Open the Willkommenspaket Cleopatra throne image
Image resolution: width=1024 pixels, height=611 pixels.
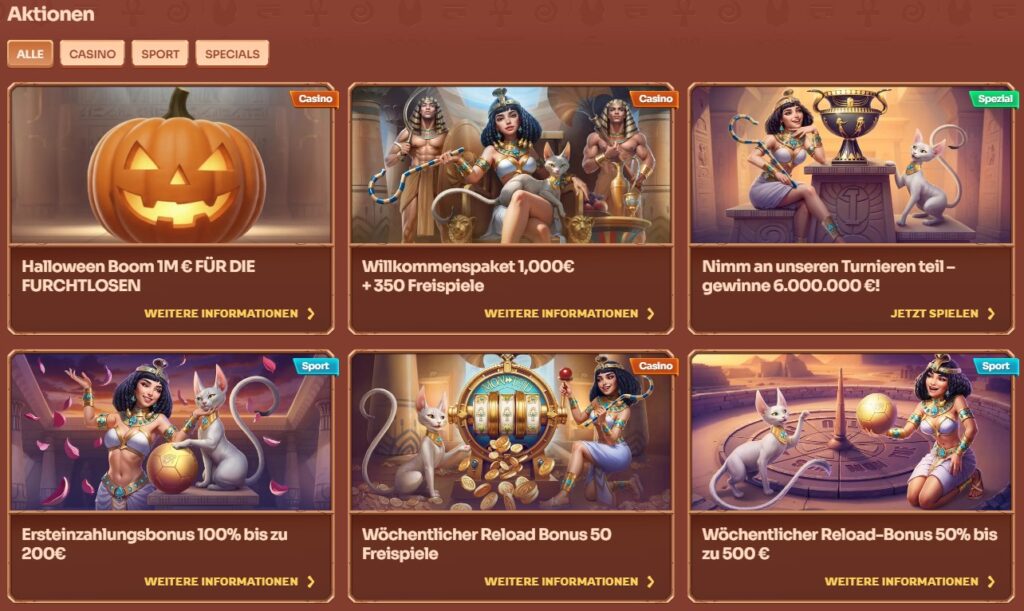(511, 164)
